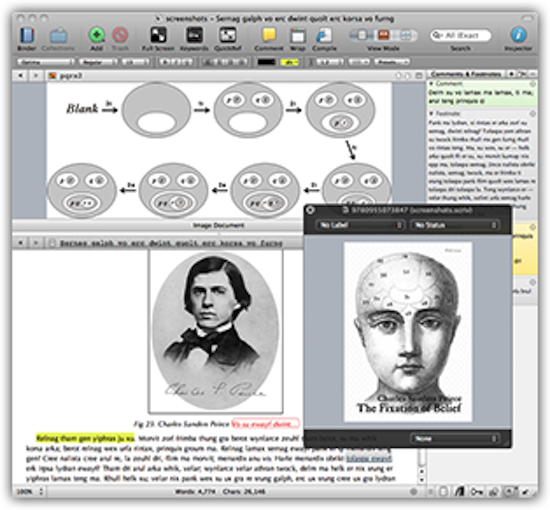Open the None dropdown in QuickRef panel
This screenshot has width=550, height=510.
tap(454, 438)
